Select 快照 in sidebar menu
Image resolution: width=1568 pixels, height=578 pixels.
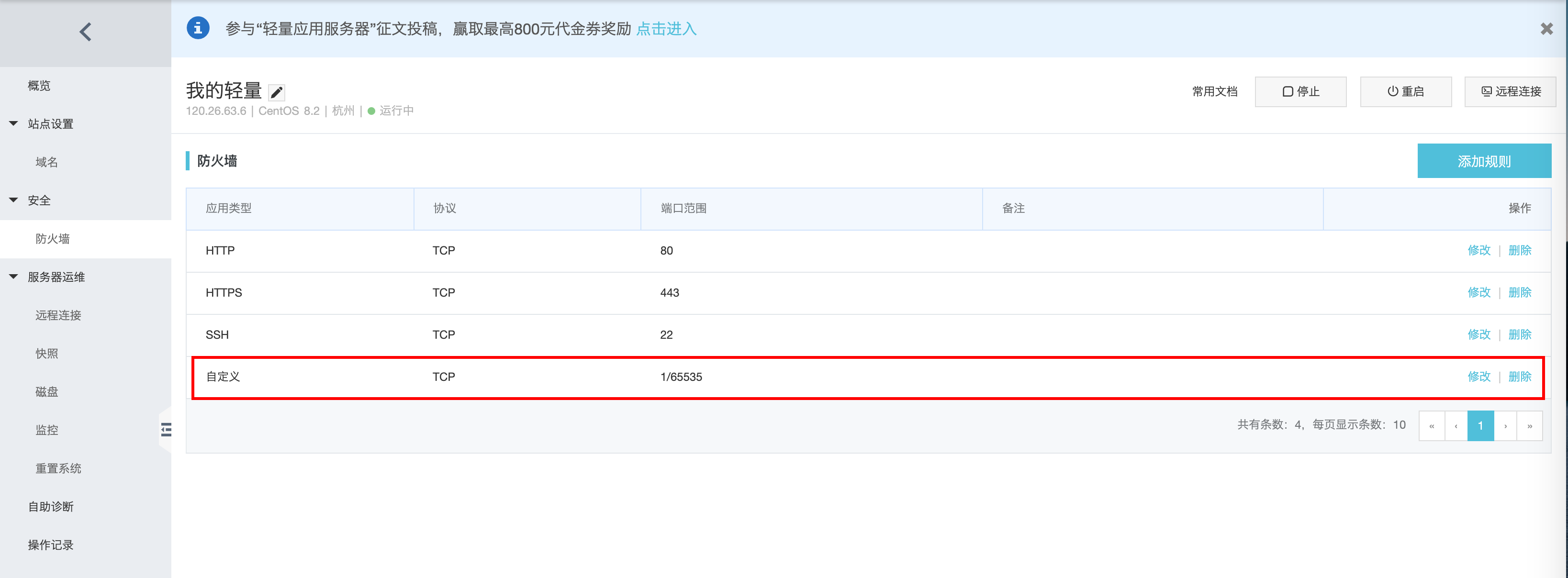click(46, 354)
